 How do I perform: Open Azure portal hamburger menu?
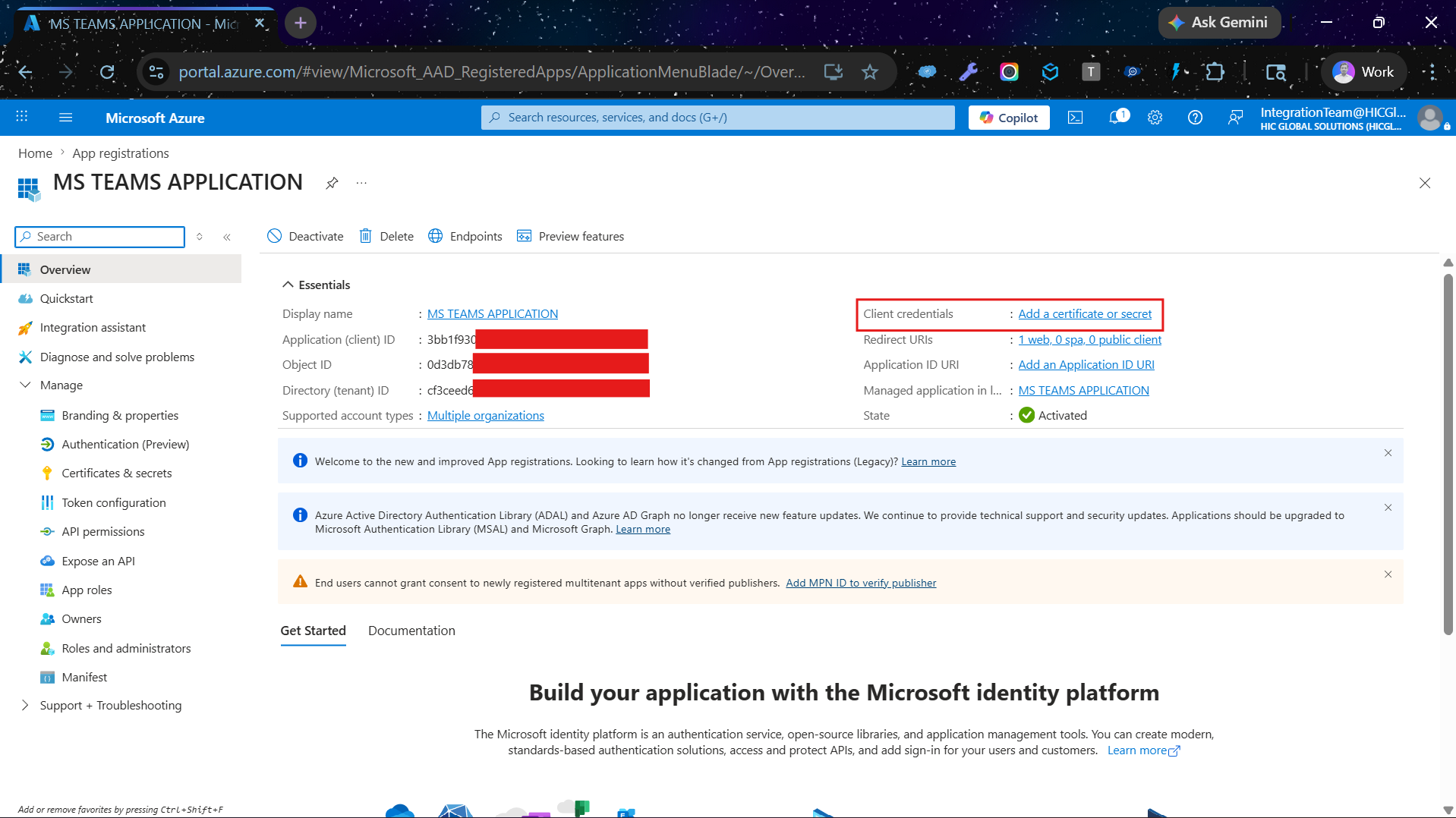point(66,118)
